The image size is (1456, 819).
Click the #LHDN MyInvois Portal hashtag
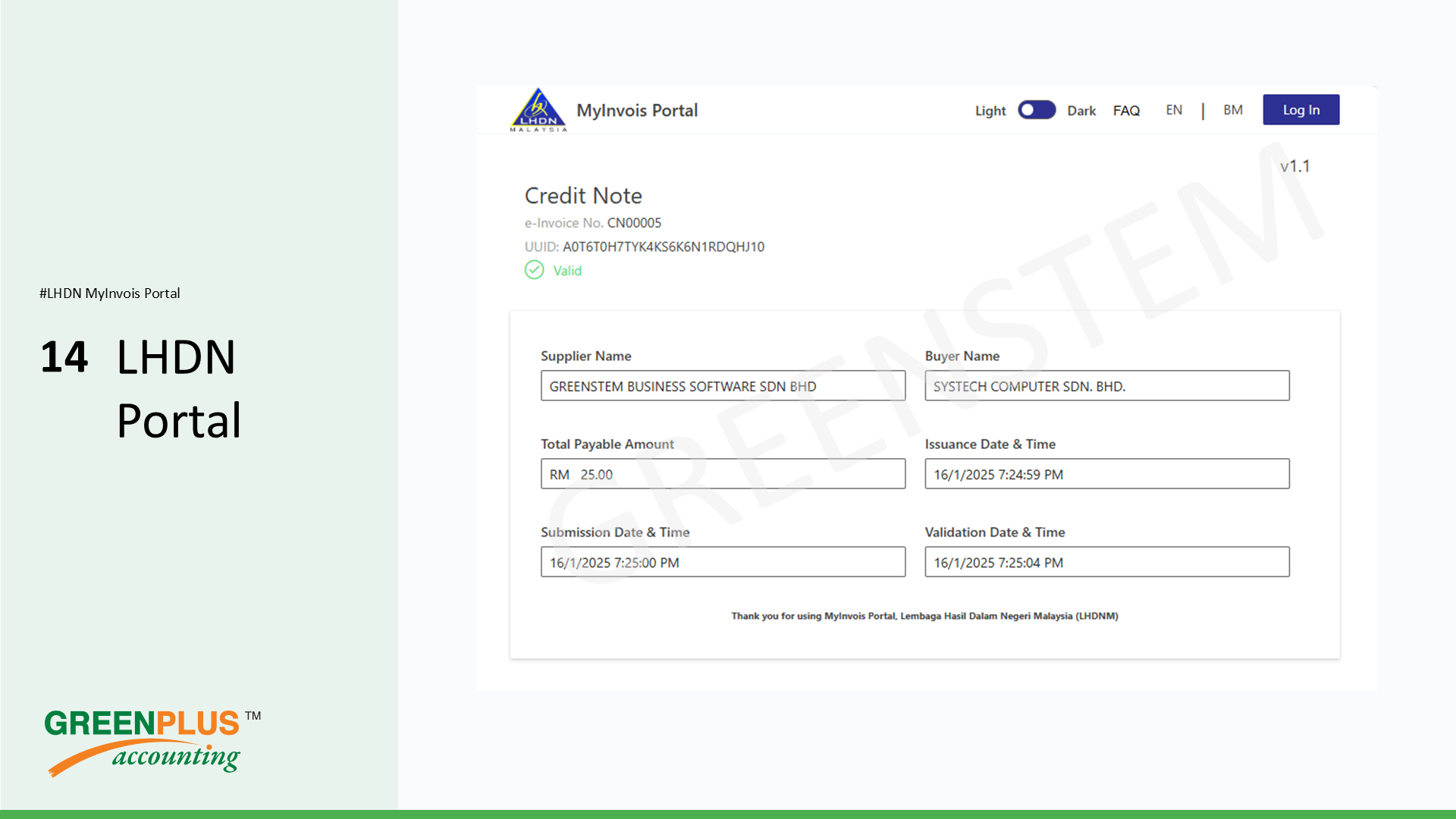coord(110,293)
